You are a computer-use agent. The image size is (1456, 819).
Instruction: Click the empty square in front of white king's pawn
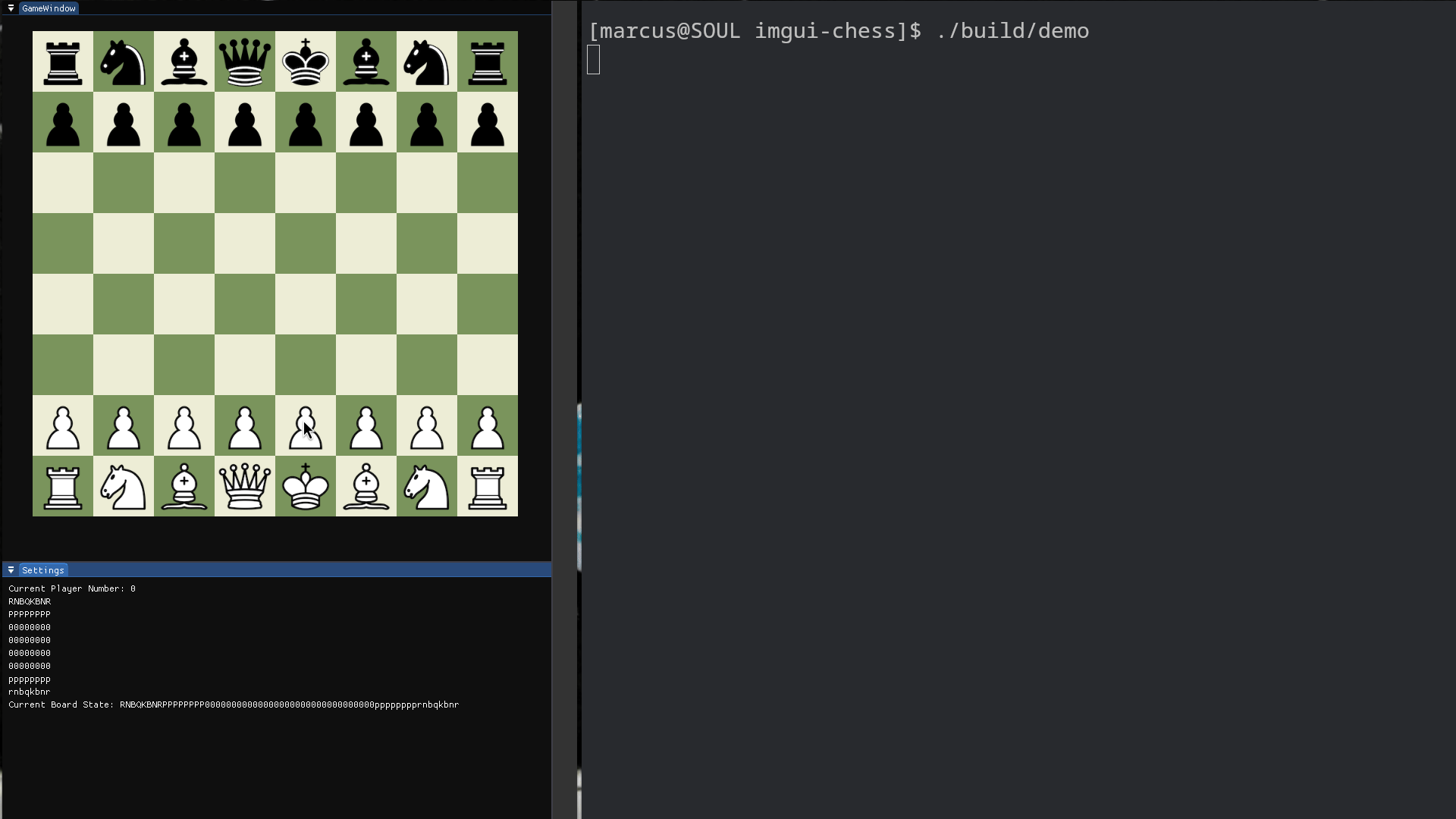[x=306, y=365]
